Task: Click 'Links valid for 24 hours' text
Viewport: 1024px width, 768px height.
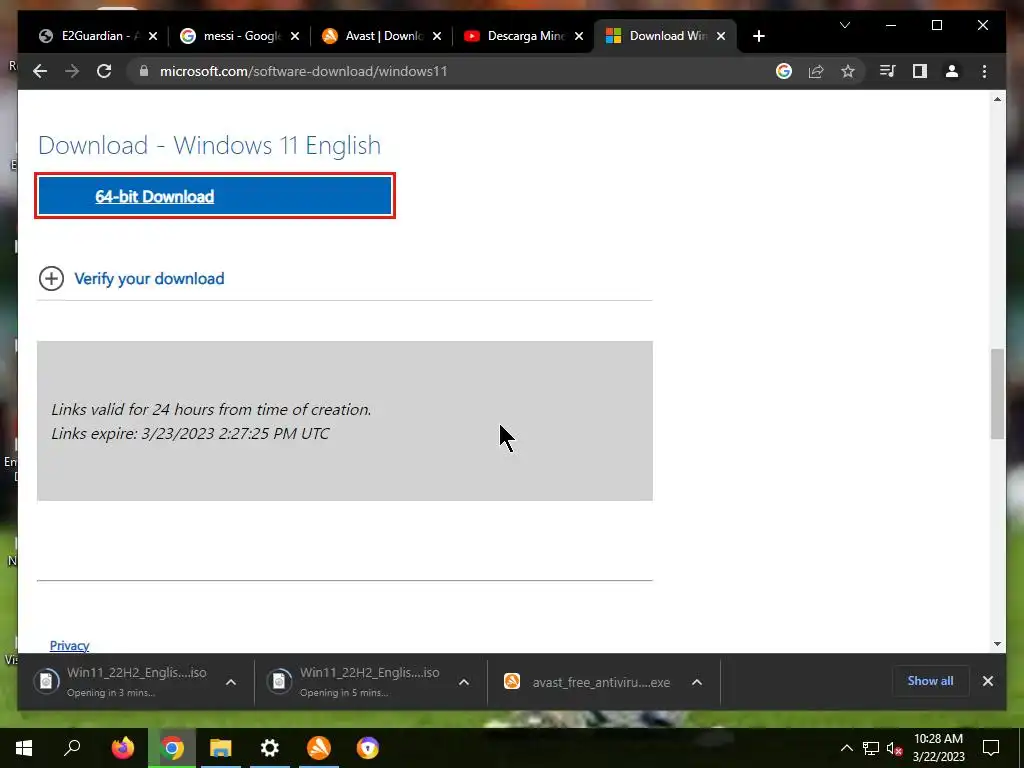Action: pos(211,409)
